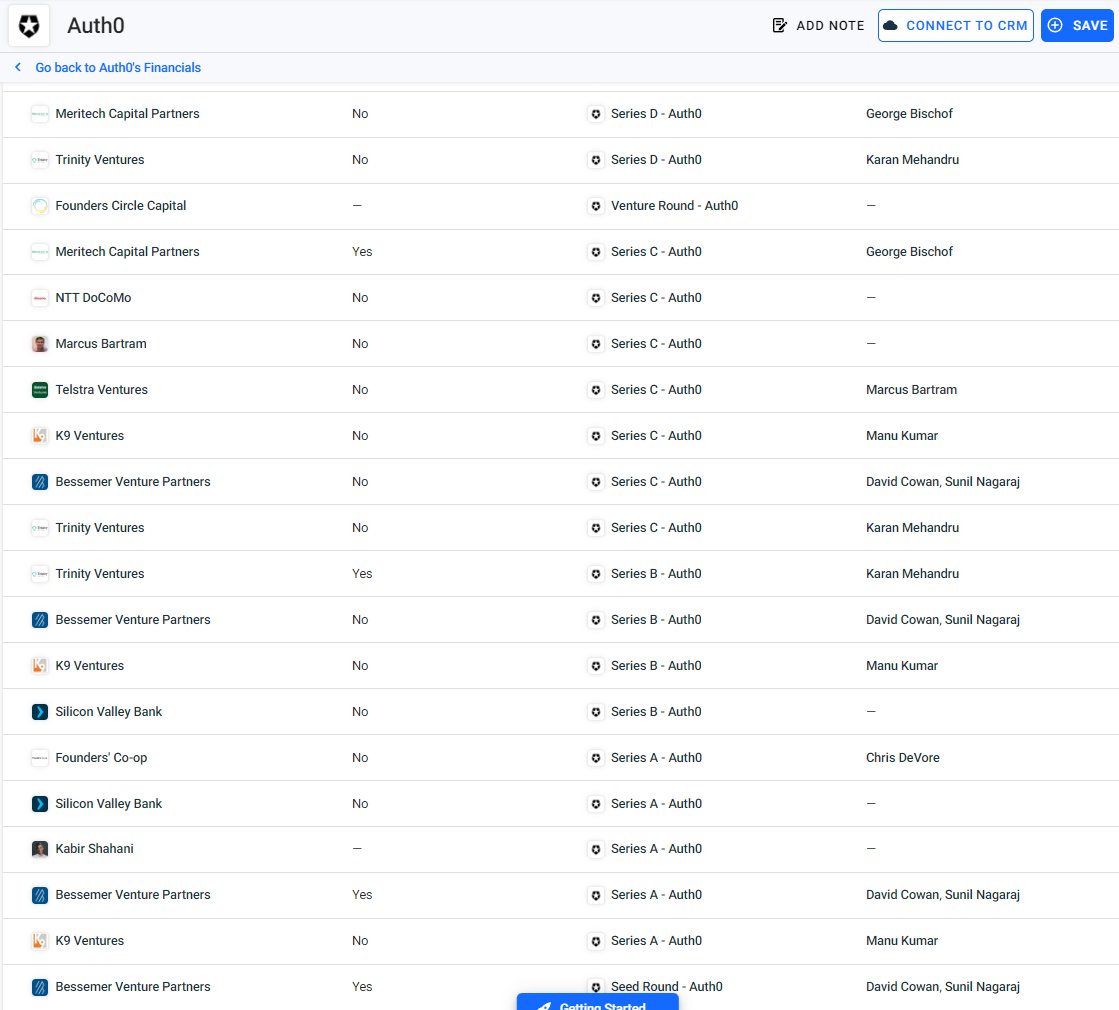This screenshot has width=1119, height=1010.
Task: Open Chris DeVore partner link
Action: [x=902, y=758]
